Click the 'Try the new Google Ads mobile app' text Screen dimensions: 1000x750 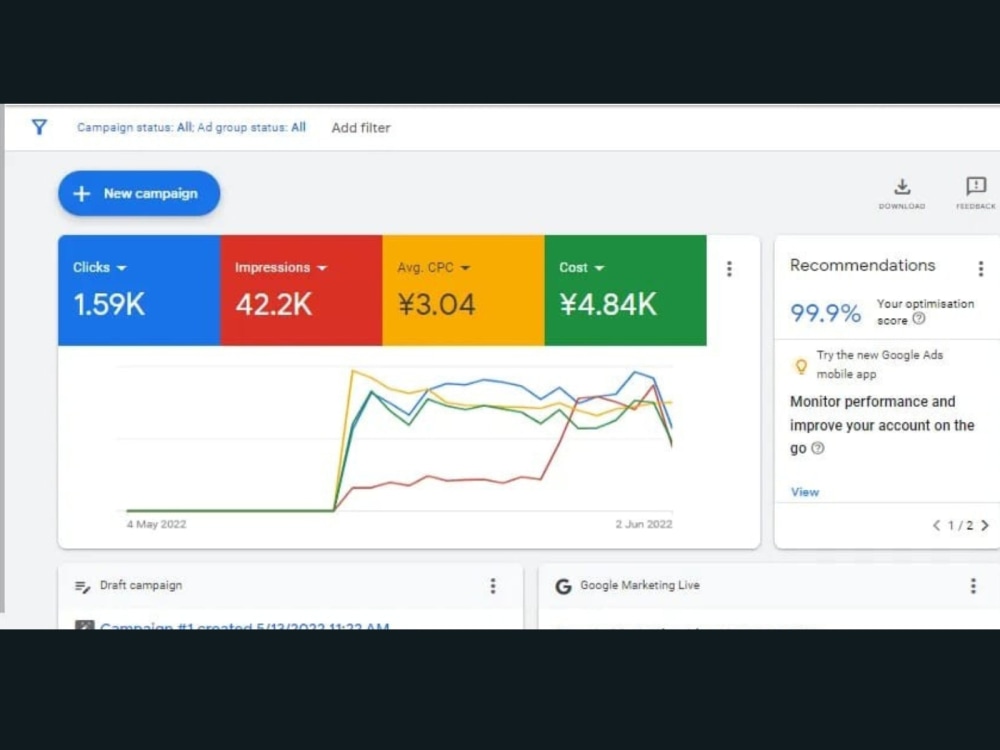click(x=879, y=364)
